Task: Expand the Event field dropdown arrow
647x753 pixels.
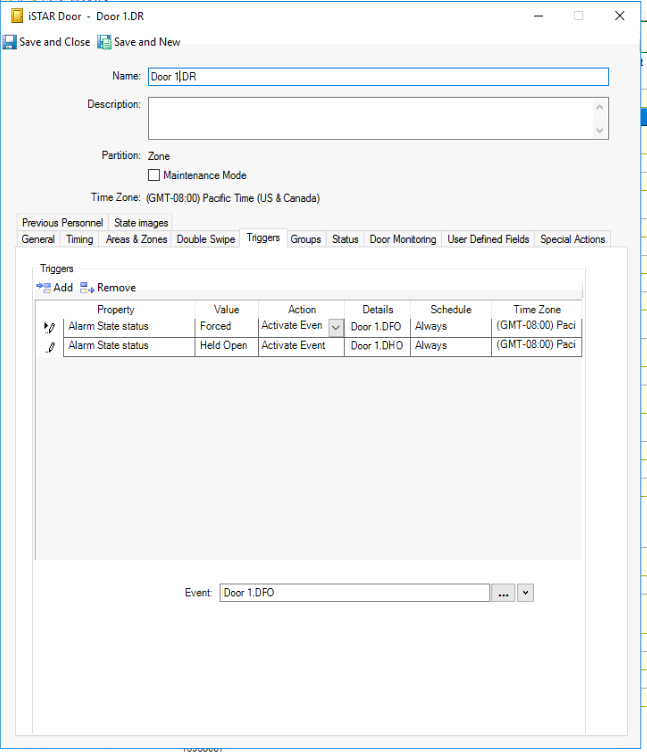Action: coord(526,593)
